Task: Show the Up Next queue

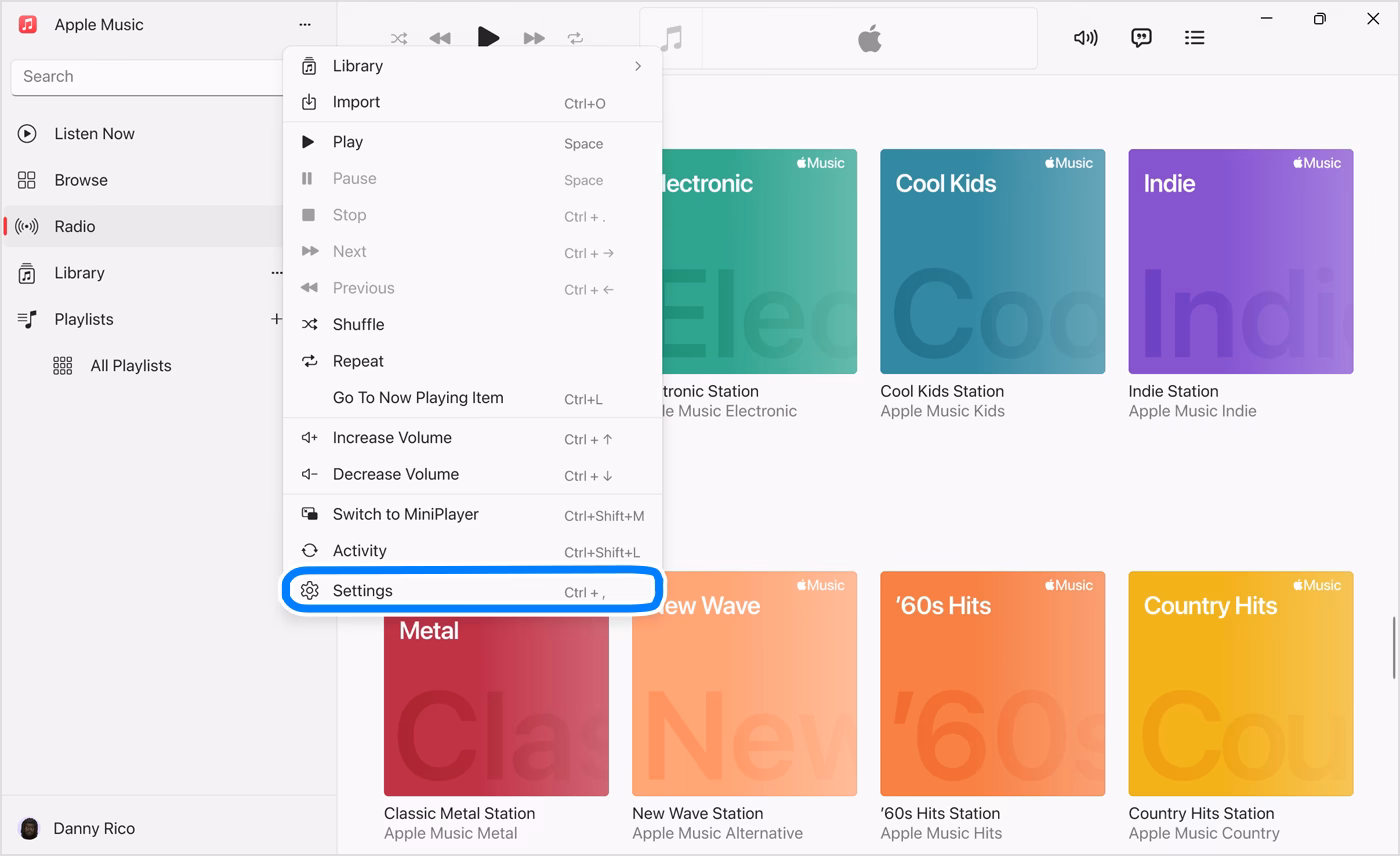Action: (x=1194, y=37)
